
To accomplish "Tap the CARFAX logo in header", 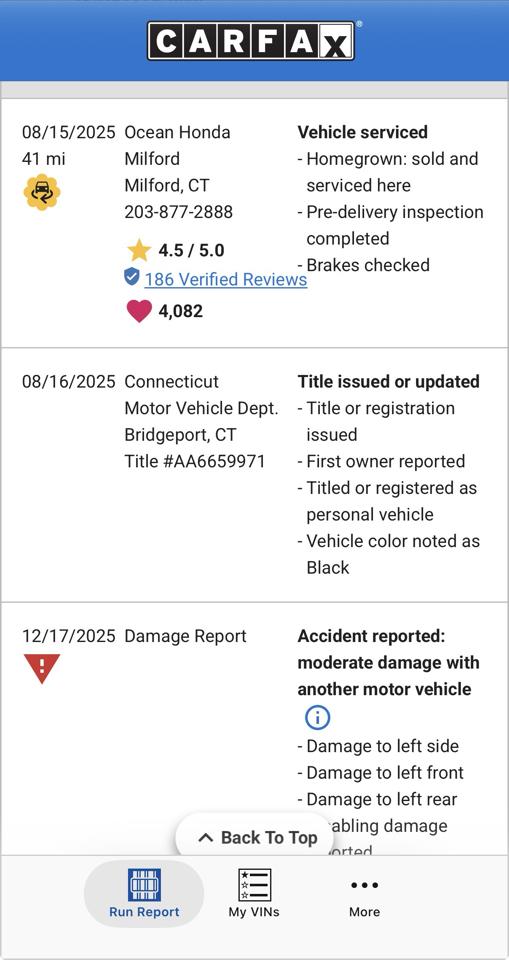I will pyautogui.click(x=252, y=41).
